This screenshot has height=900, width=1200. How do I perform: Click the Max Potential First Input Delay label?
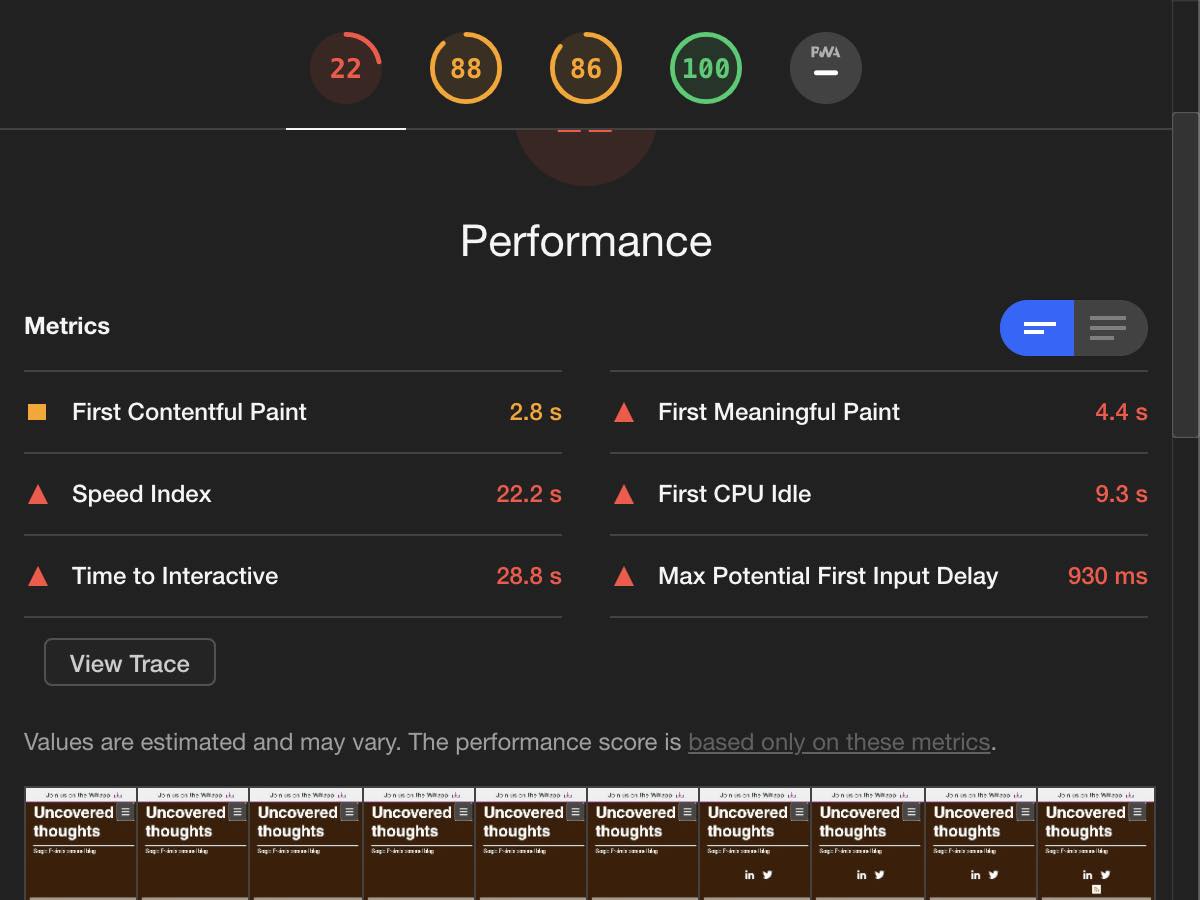pyautogui.click(x=828, y=576)
